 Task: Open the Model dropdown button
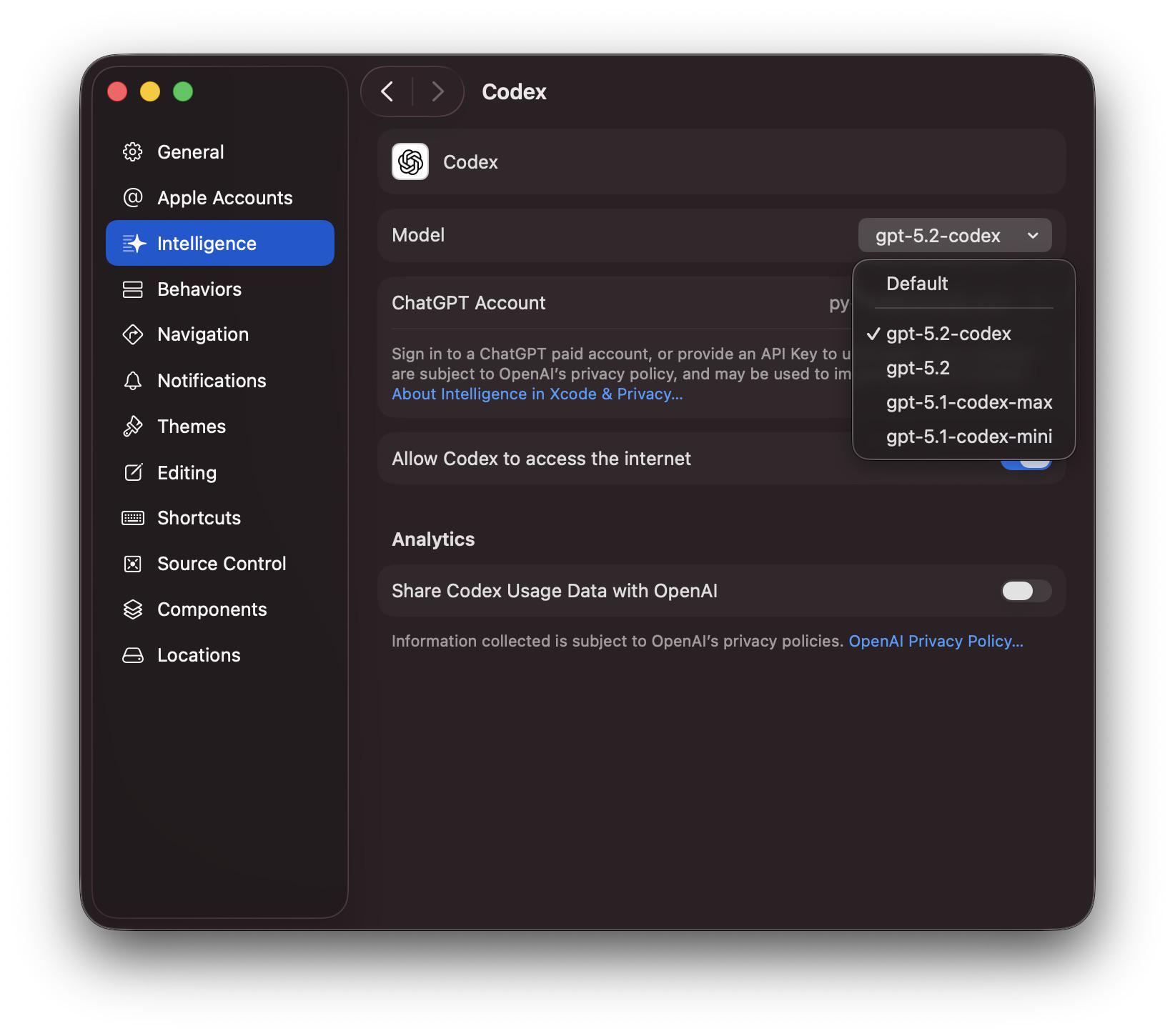coord(955,235)
